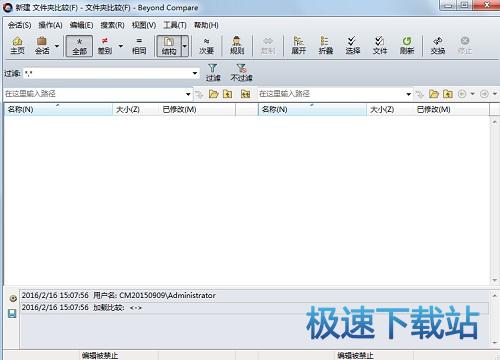Open the 帮助(H) menu
This screenshot has height=360, width=500.
[206, 25]
